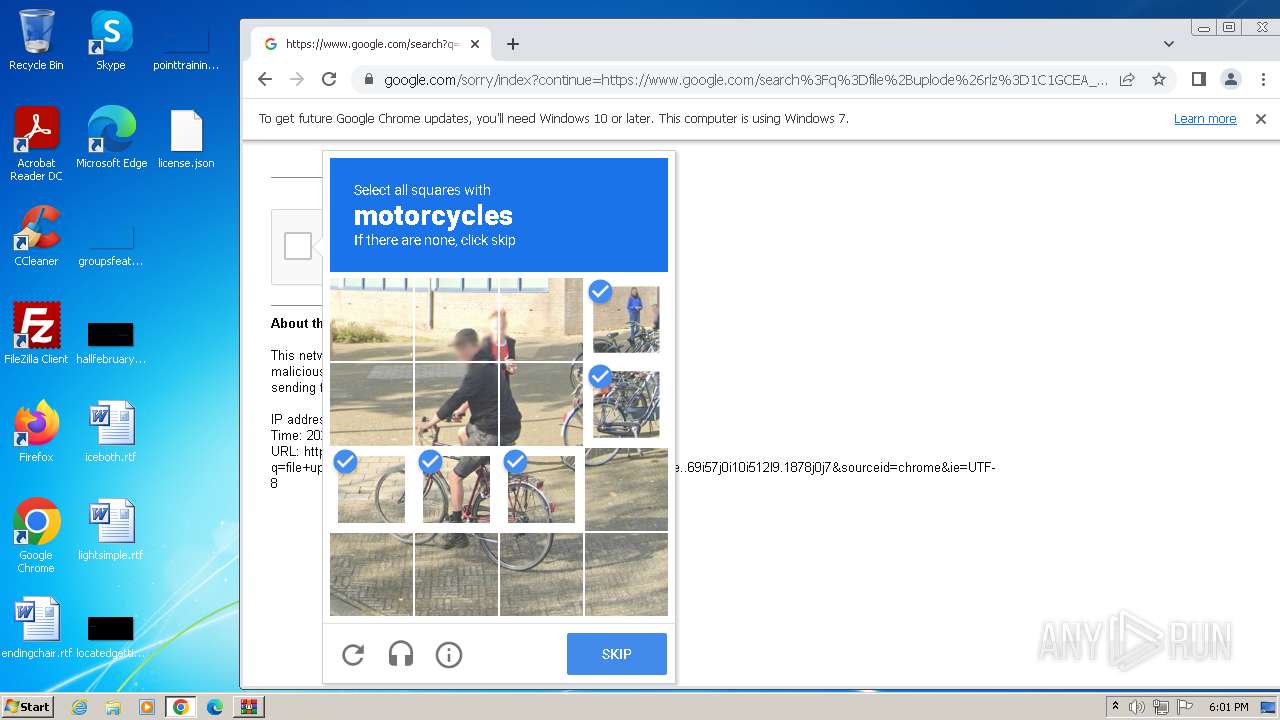Image resolution: width=1280 pixels, height=720 pixels.
Task: Open network status tray icon
Action: coord(1160,707)
